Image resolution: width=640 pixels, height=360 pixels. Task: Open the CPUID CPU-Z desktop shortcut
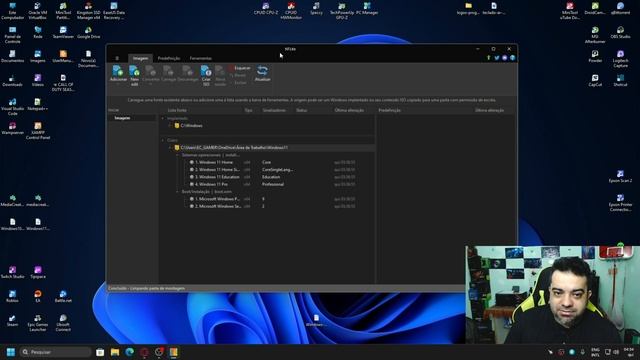click(x=266, y=9)
